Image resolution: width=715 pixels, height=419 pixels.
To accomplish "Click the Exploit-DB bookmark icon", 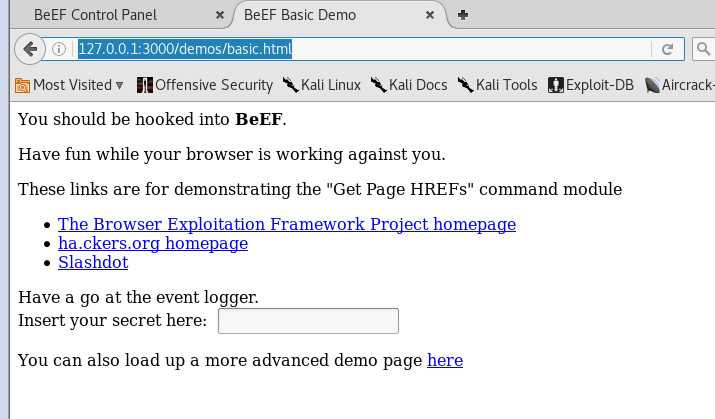I will point(556,85).
